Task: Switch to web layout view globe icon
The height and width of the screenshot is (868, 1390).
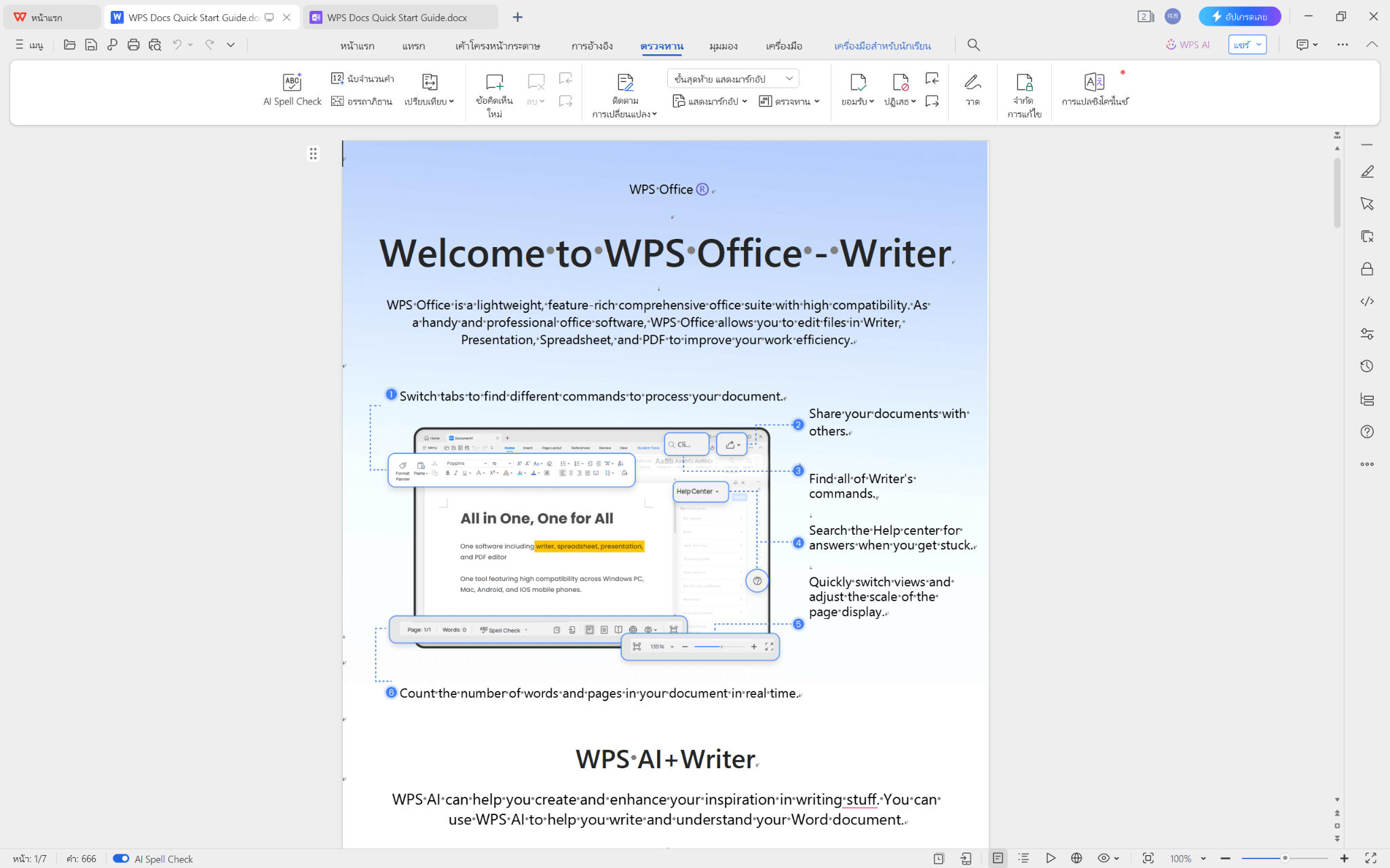Action: 1076,858
